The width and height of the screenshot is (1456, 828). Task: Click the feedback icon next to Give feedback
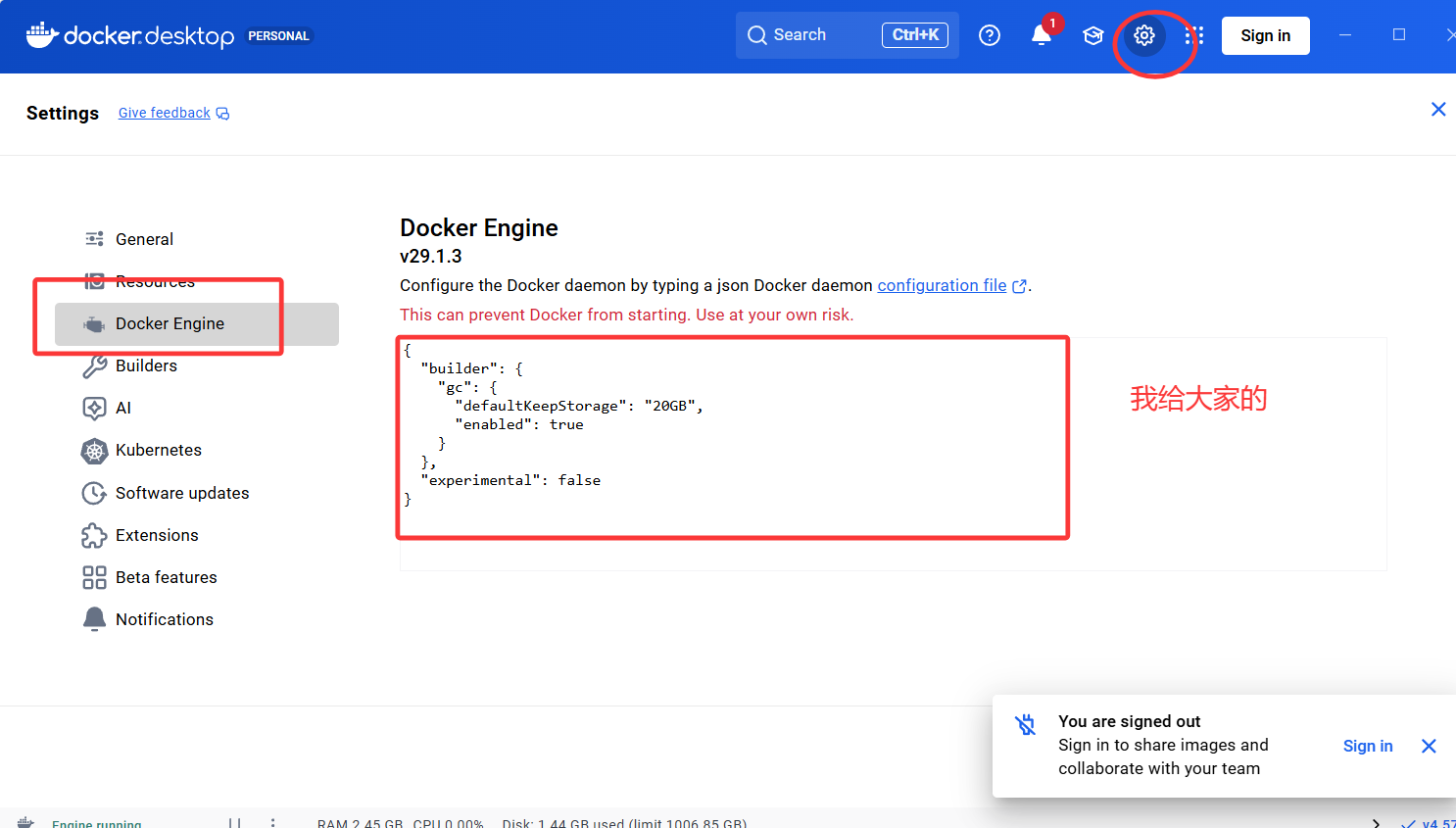(222, 114)
